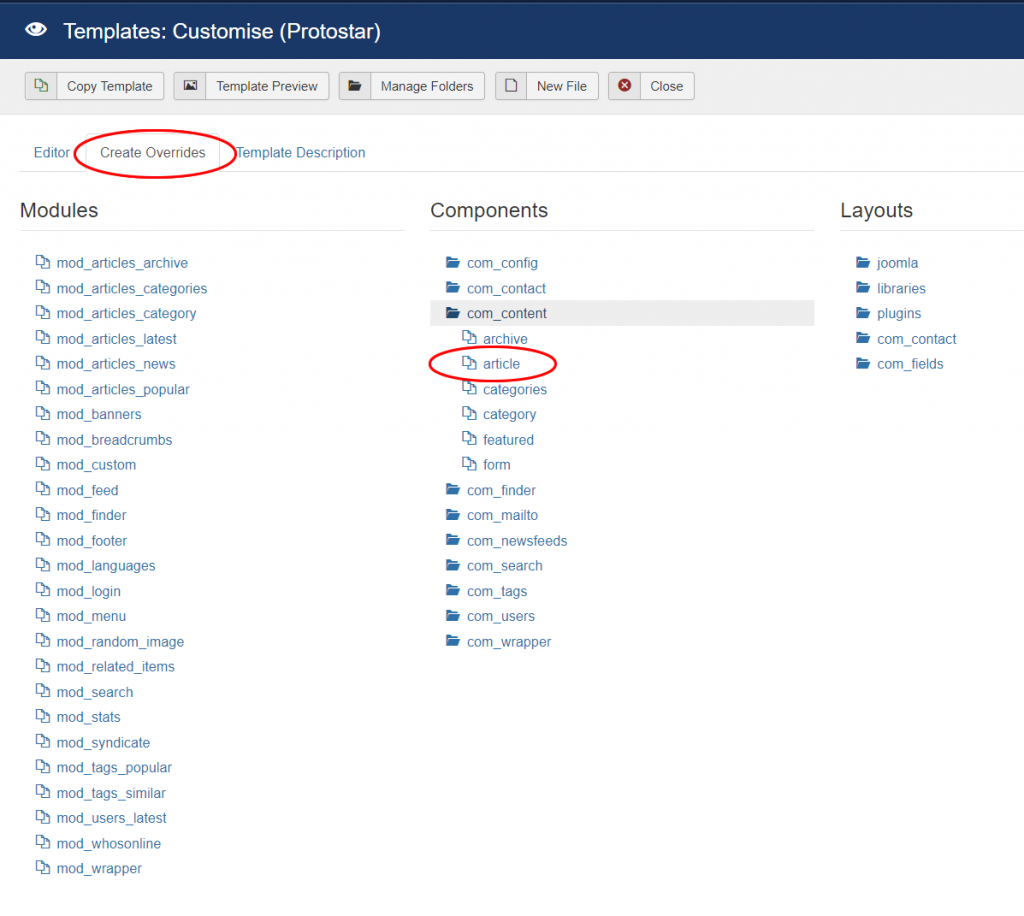This screenshot has width=1024, height=916.
Task: Switch to the Editor tab
Action: (x=51, y=152)
